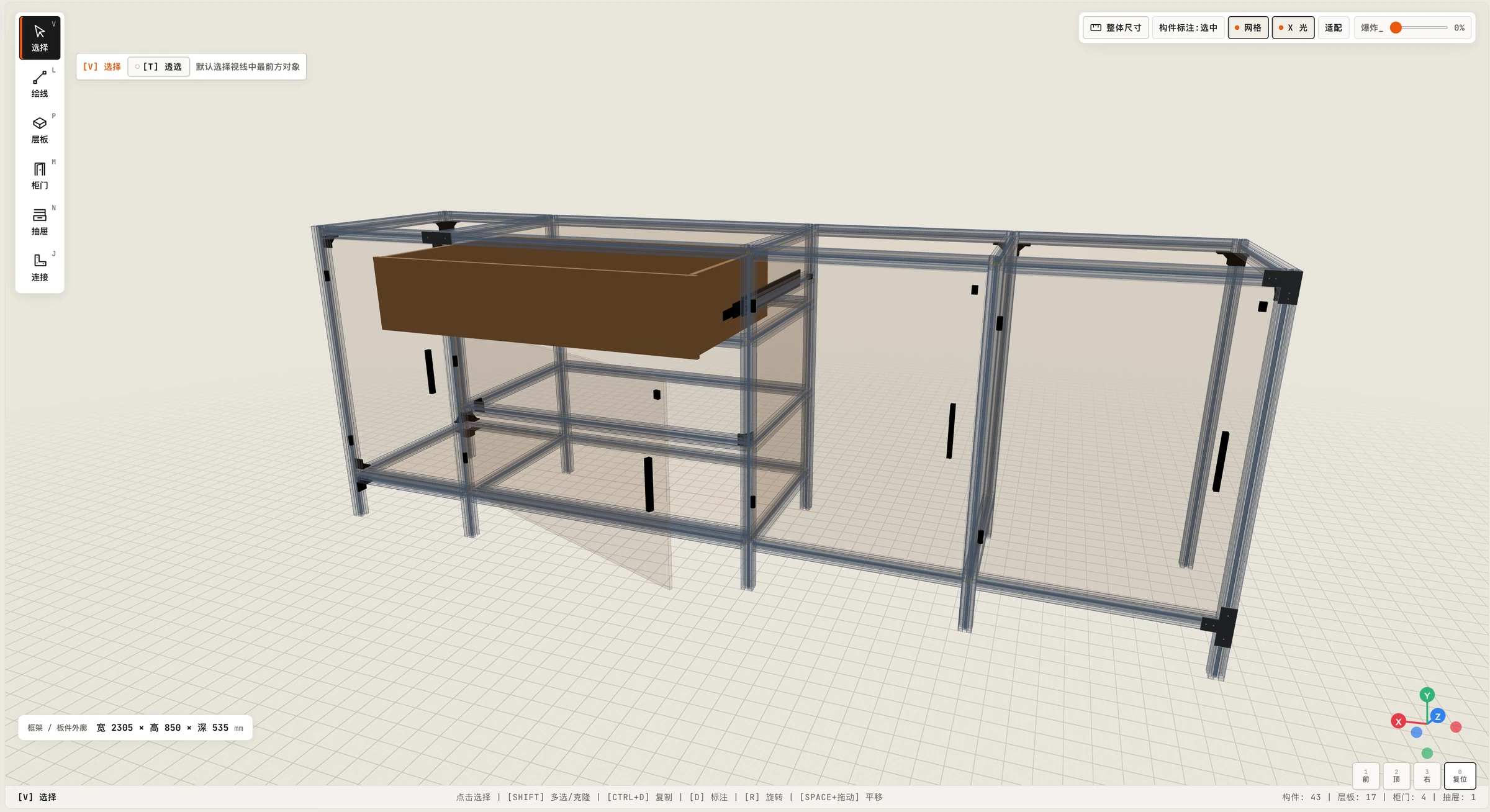Change 构件标注:选中 annotation mode
Viewport: 1490px width, 812px height.
tap(1188, 27)
